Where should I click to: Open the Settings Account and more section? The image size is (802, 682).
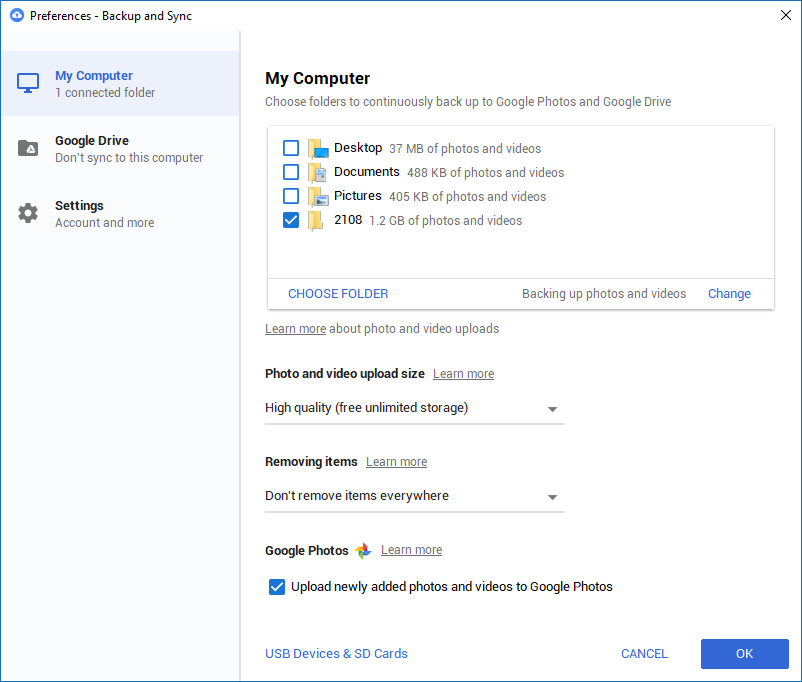click(x=120, y=213)
